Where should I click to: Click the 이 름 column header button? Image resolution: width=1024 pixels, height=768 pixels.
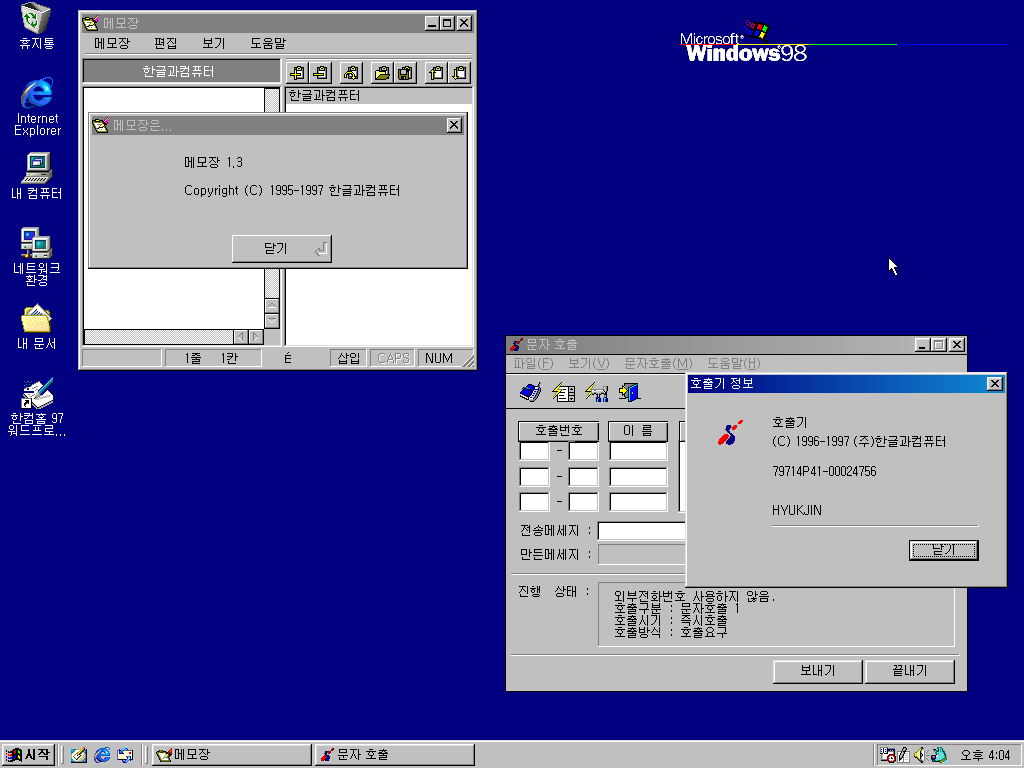(x=638, y=431)
